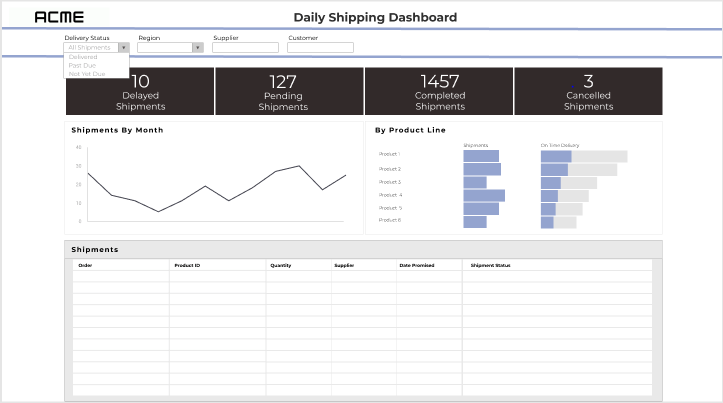The height and width of the screenshot is (403, 723).
Task: Click the Cancelled Shipments tile
Action: [588, 91]
